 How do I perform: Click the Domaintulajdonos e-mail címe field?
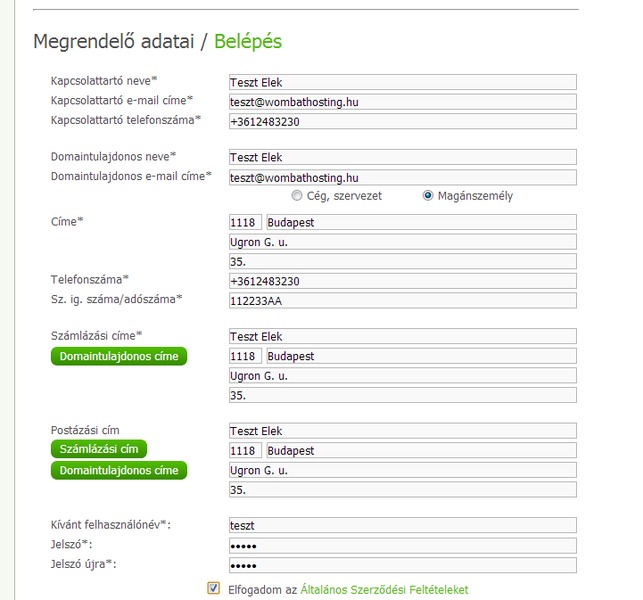click(x=402, y=177)
